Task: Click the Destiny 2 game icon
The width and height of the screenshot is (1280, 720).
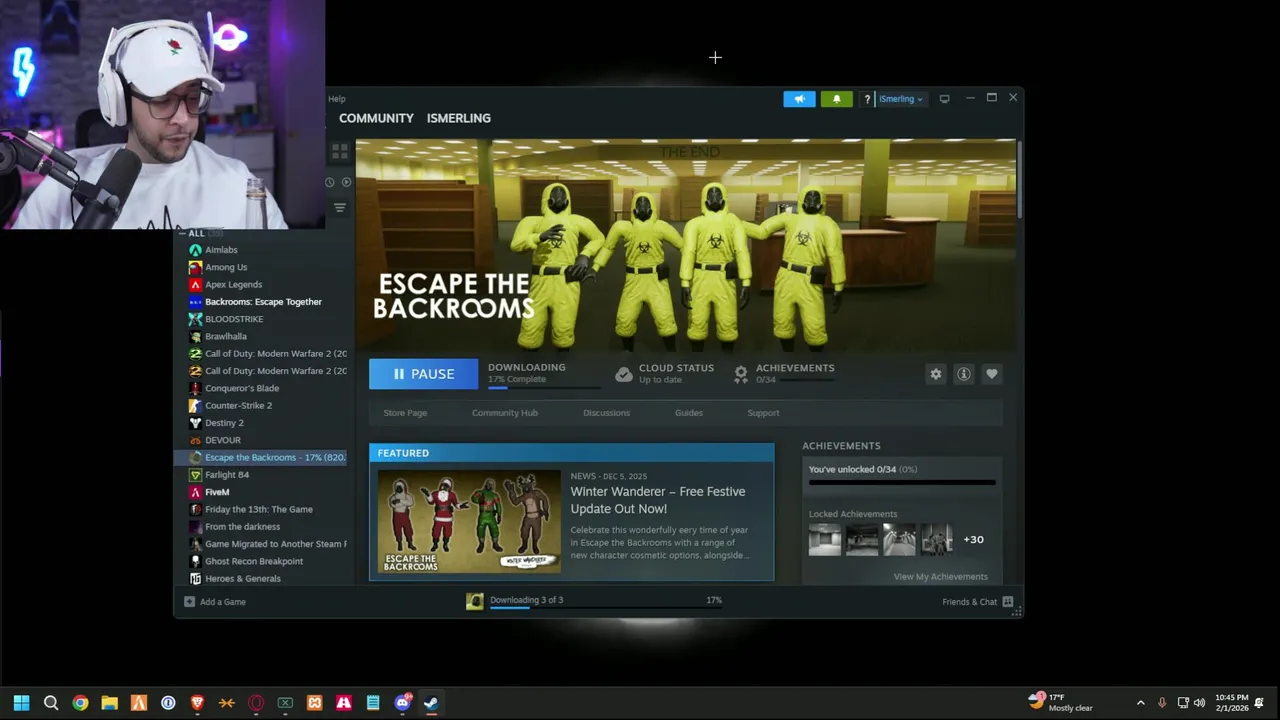Action: (196, 423)
